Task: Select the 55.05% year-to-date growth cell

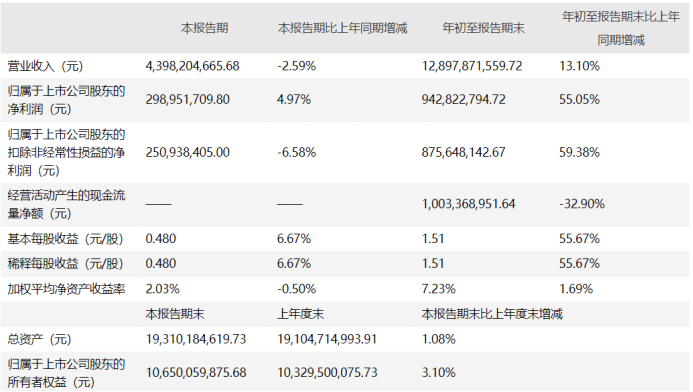Action: click(579, 99)
